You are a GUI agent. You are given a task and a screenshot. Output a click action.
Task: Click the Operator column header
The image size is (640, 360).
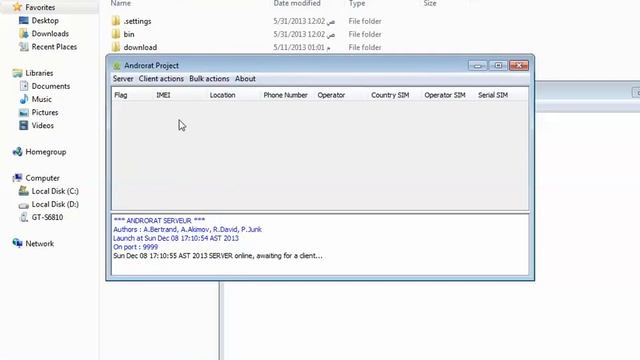(331, 95)
